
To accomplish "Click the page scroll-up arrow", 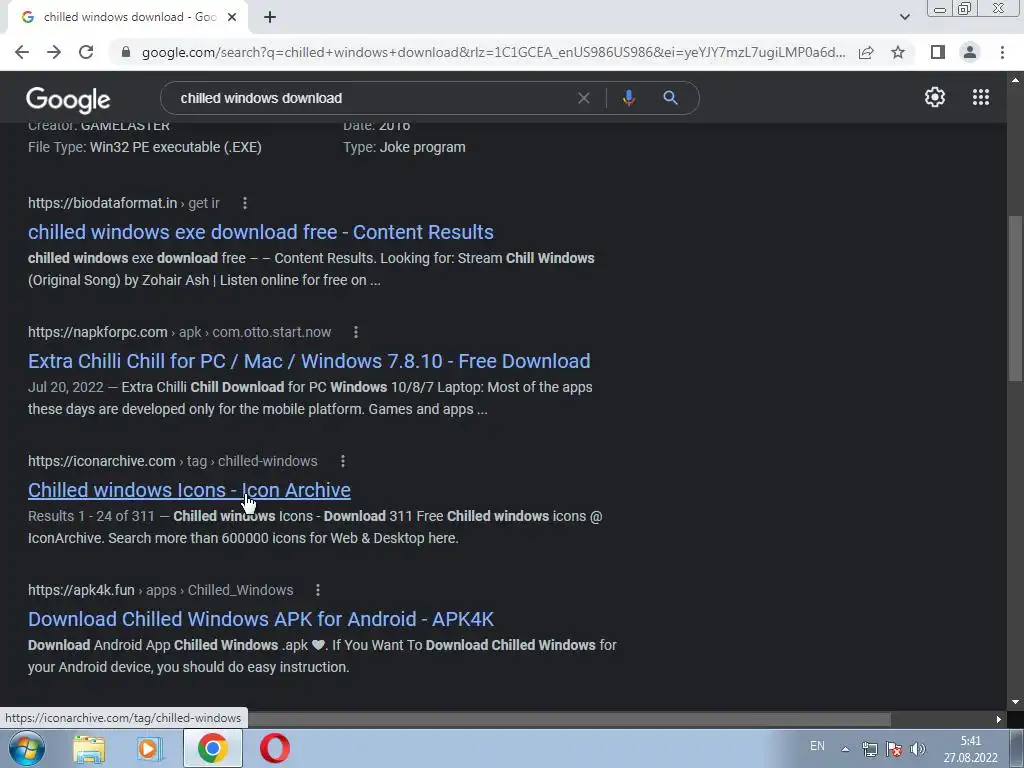I will tap(1015, 80).
